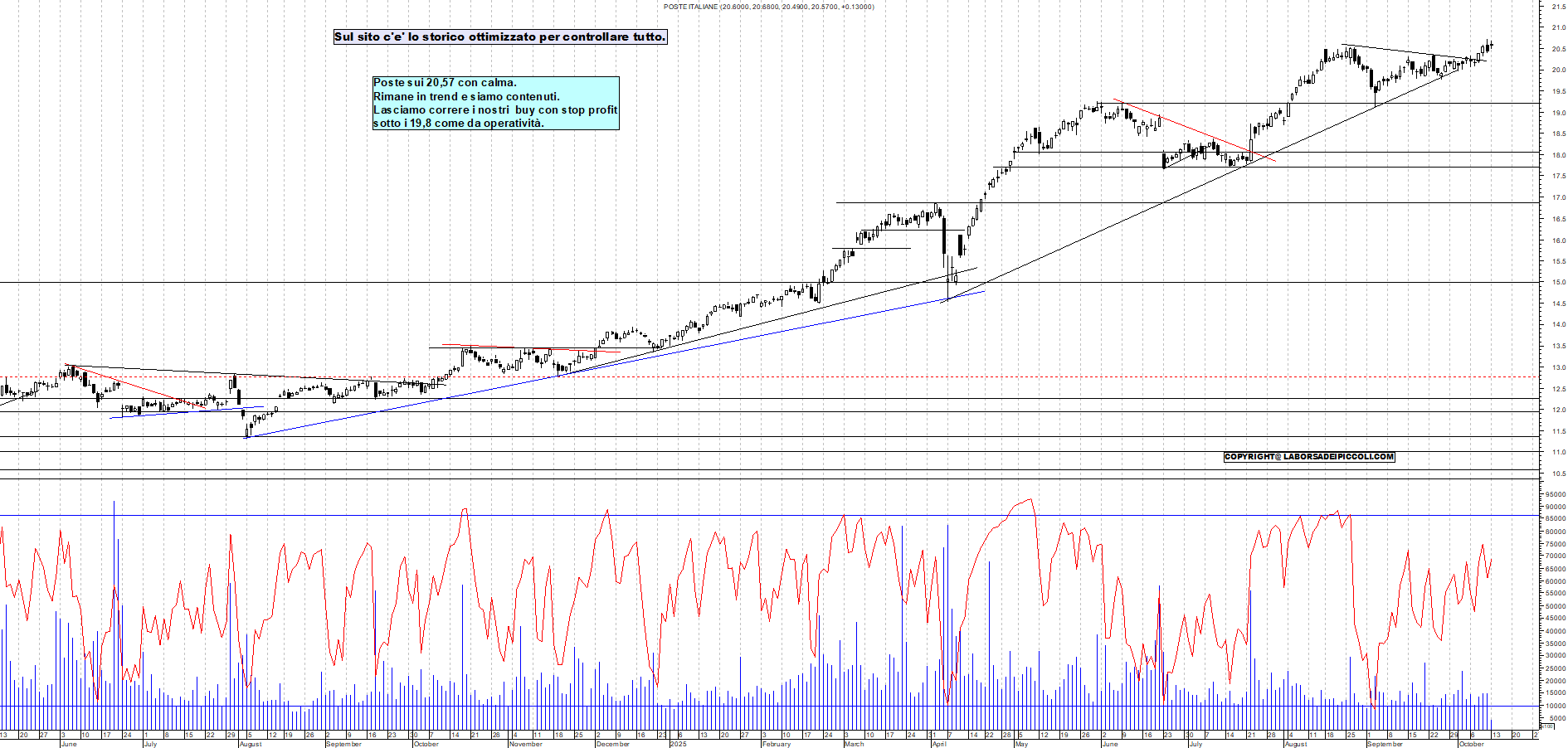Click the 18.0 price axis label
The height and width of the screenshot is (748, 1568).
point(1558,155)
